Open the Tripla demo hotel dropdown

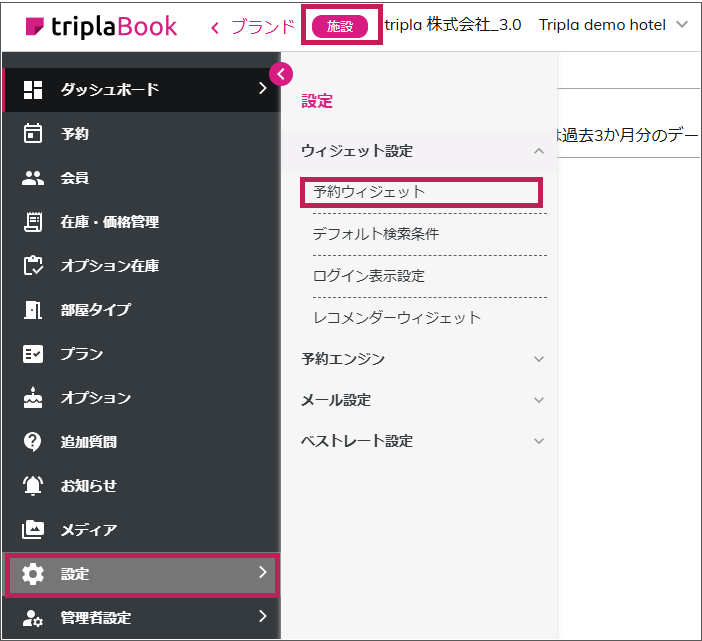click(x=612, y=25)
